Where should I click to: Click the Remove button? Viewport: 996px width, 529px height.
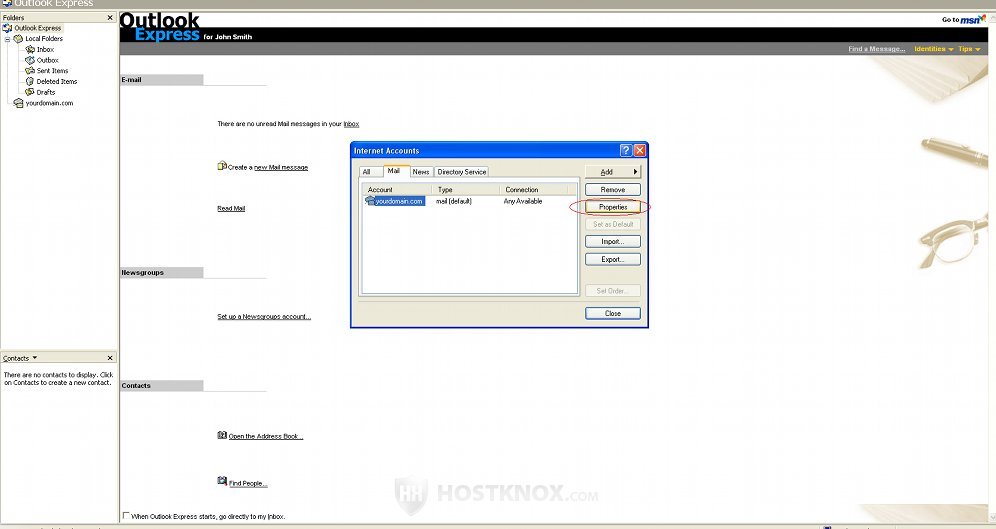pyautogui.click(x=612, y=189)
